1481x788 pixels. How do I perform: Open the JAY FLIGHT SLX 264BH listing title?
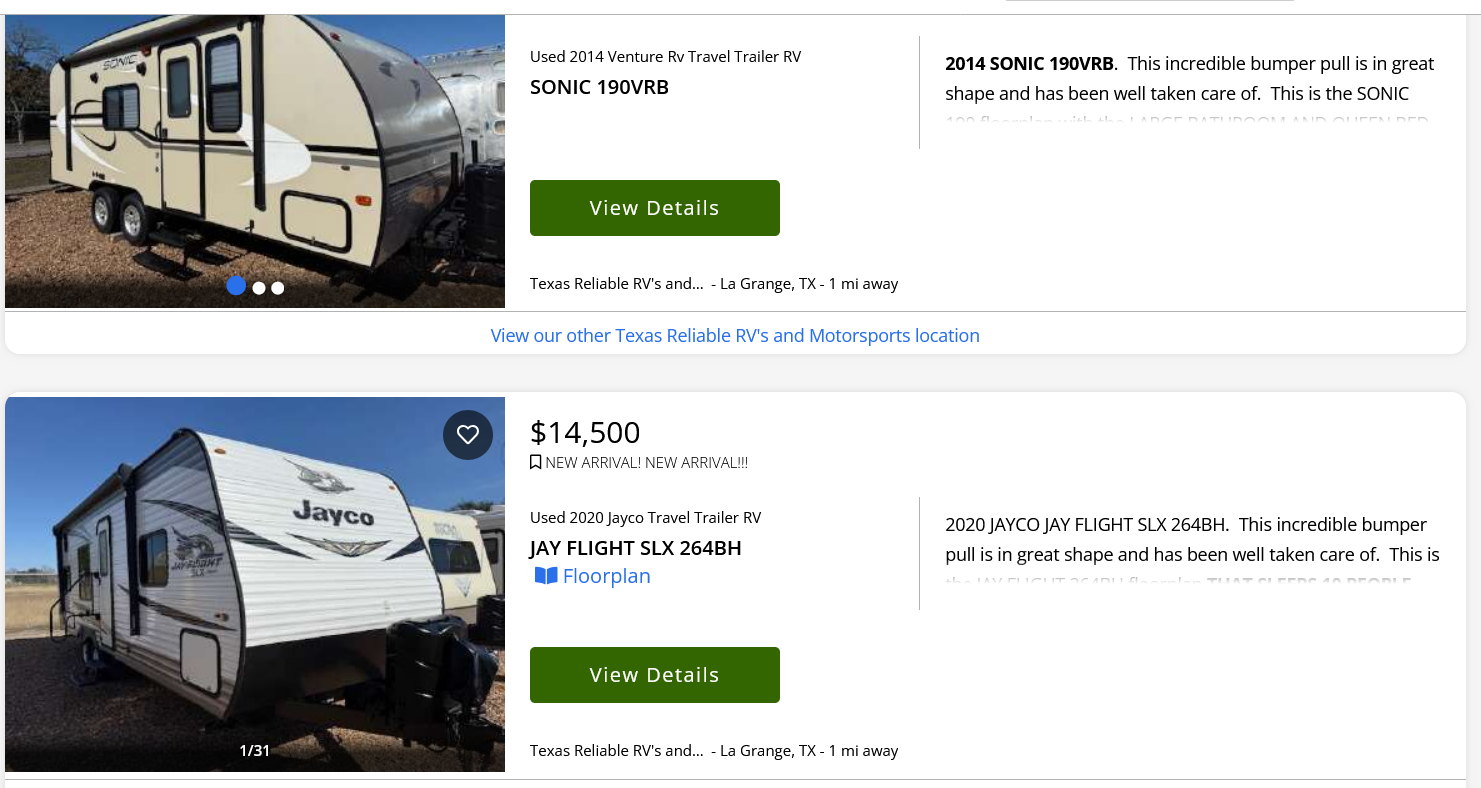635,548
